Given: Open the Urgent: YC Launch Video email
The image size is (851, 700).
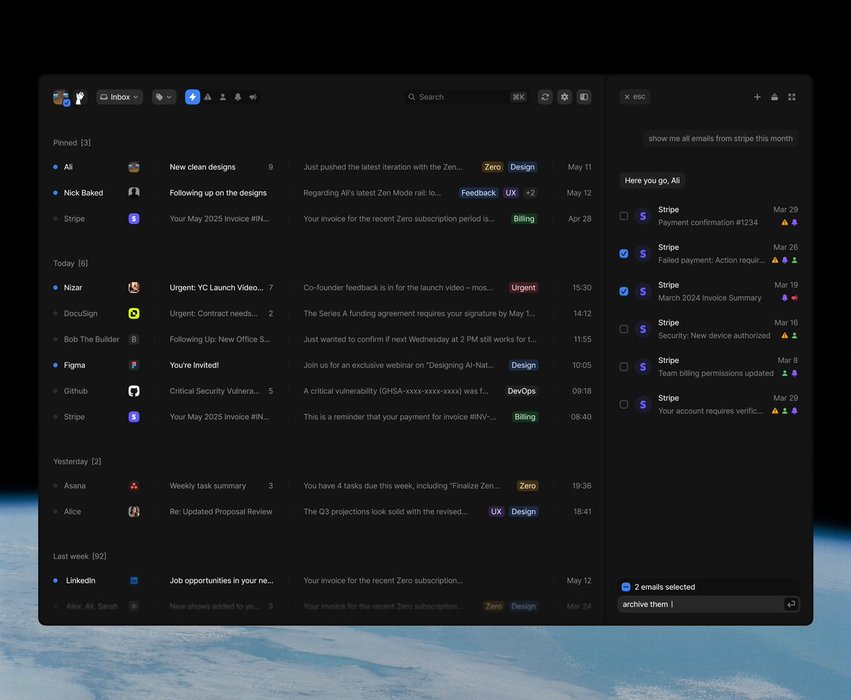Looking at the screenshot, I should click(x=216, y=287).
